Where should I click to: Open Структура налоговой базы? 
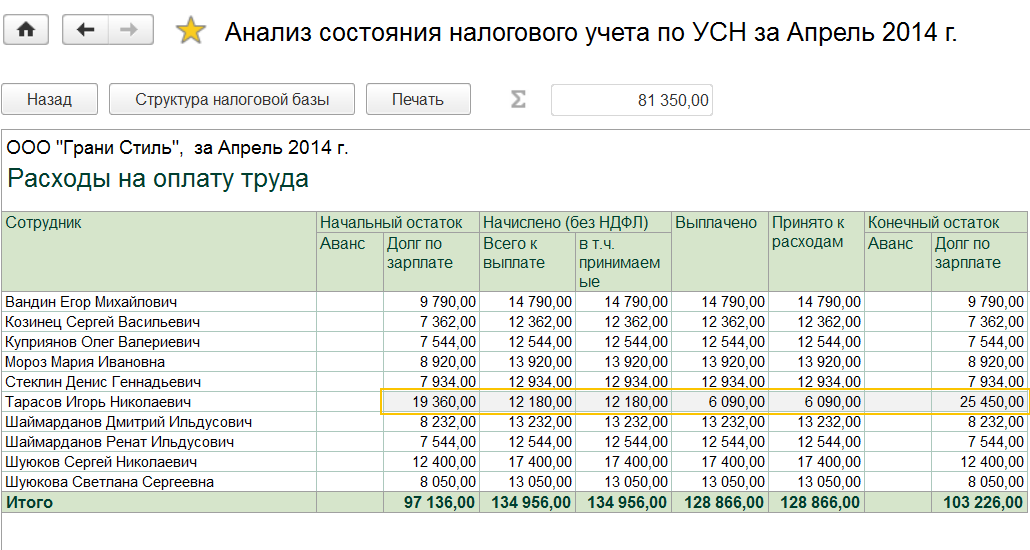point(231,99)
